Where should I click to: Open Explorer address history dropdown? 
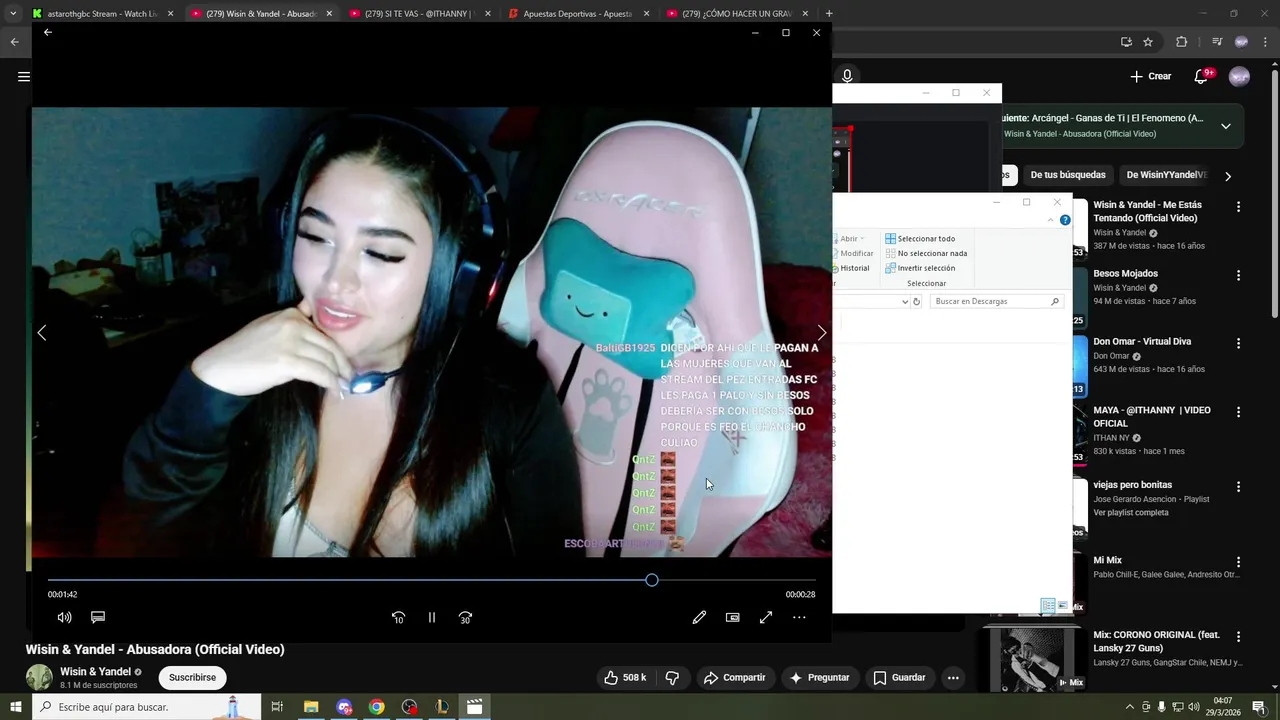tap(904, 301)
